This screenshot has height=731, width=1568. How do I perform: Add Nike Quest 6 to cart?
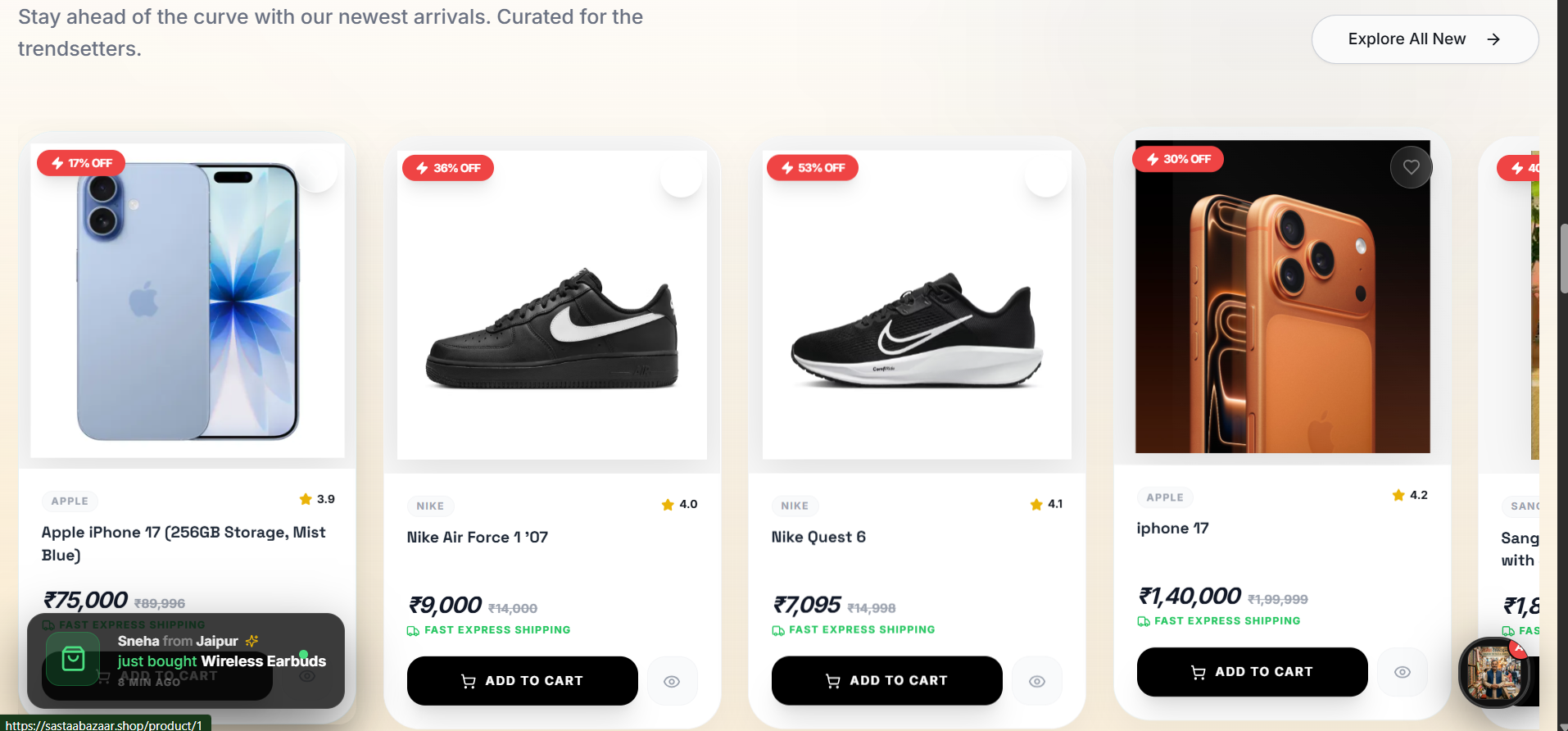pyautogui.click(x=886, y=681)
